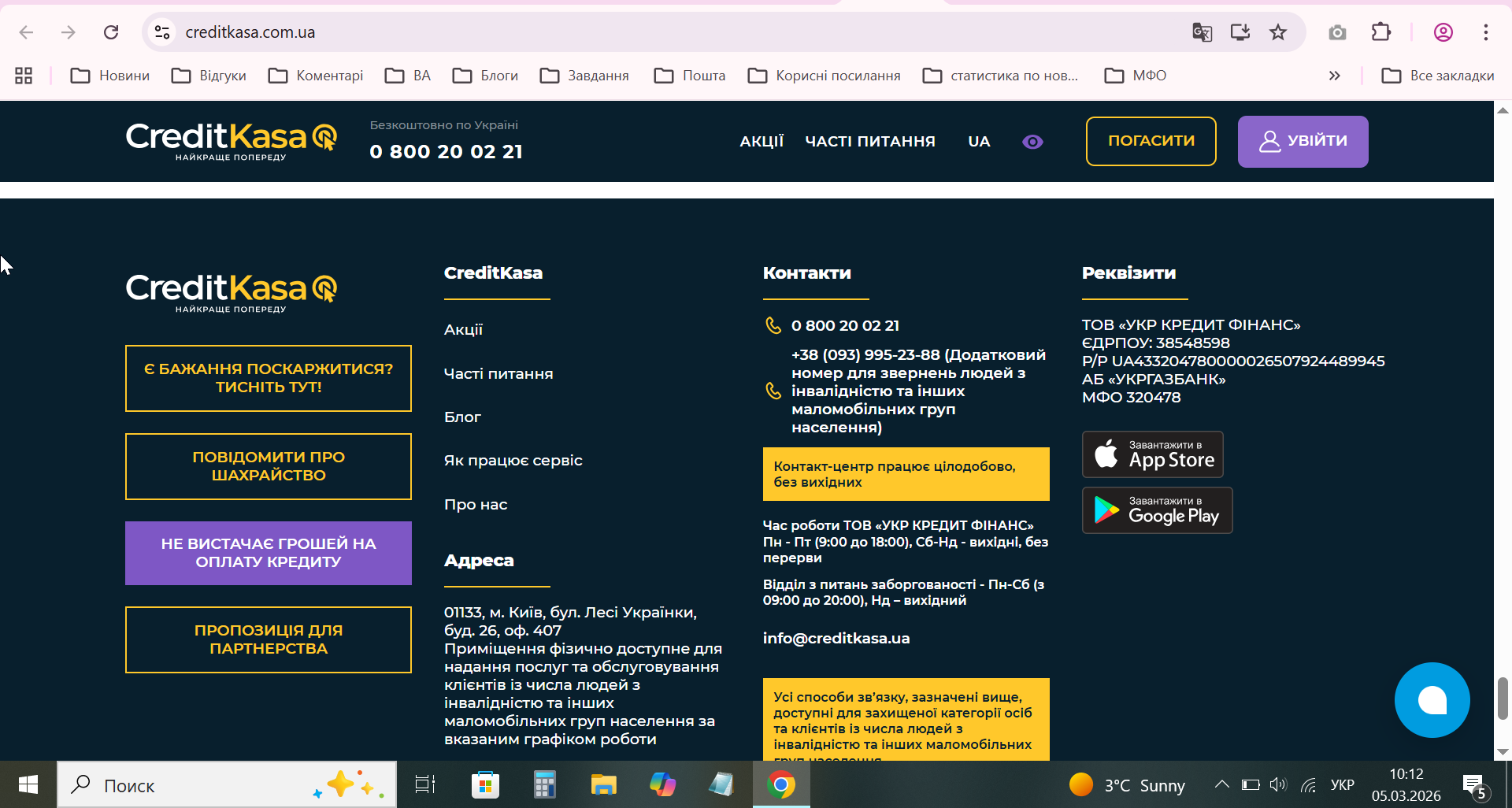Open Copilot from the taskbar

coord(662,784)
